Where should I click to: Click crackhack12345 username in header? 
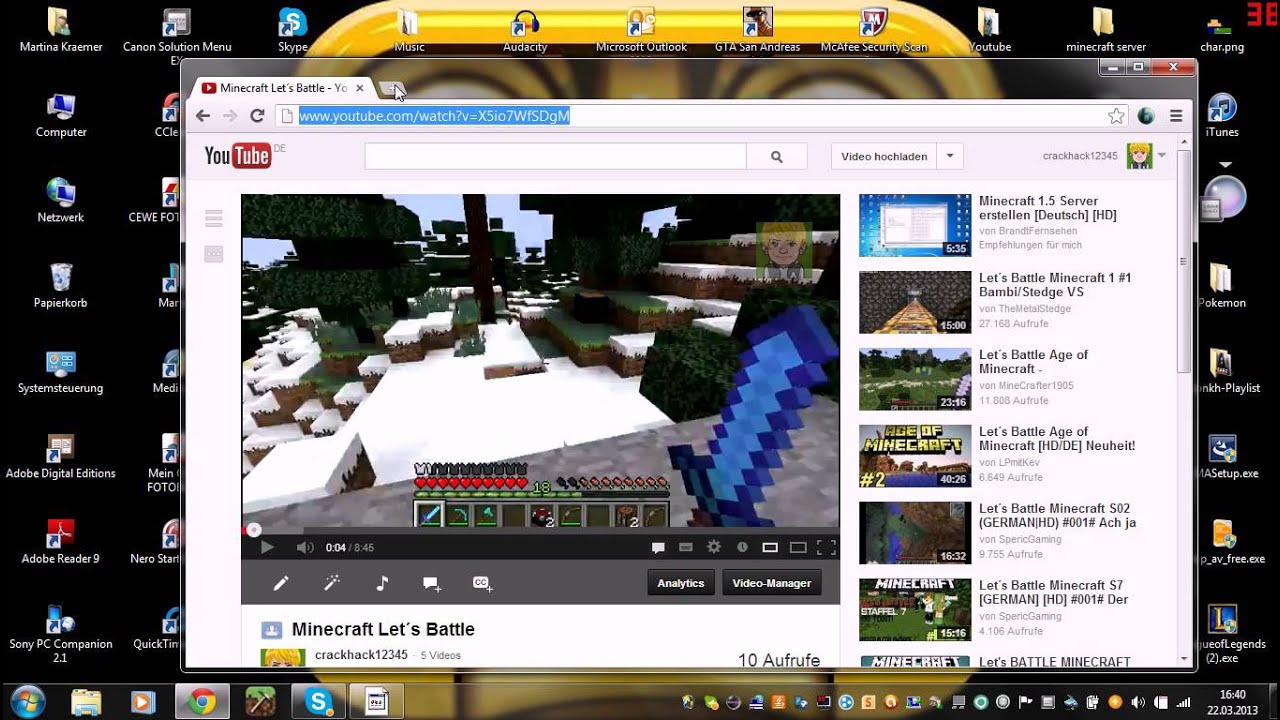point(1080,156)
